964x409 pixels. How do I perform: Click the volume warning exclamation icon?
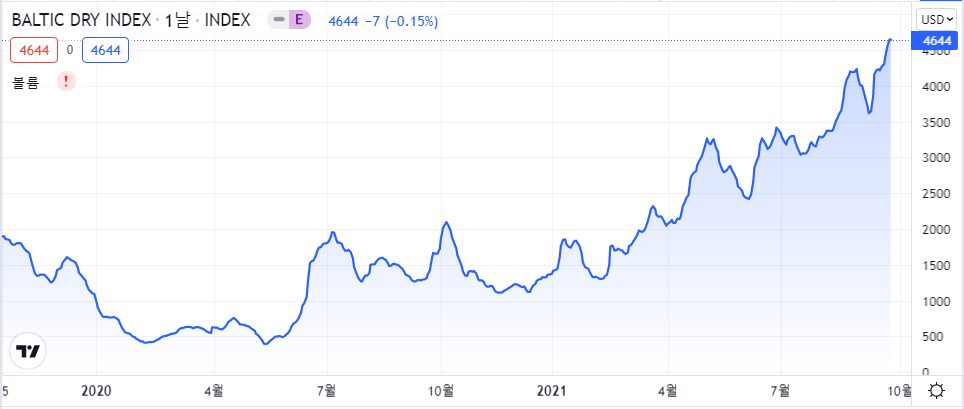66,81
